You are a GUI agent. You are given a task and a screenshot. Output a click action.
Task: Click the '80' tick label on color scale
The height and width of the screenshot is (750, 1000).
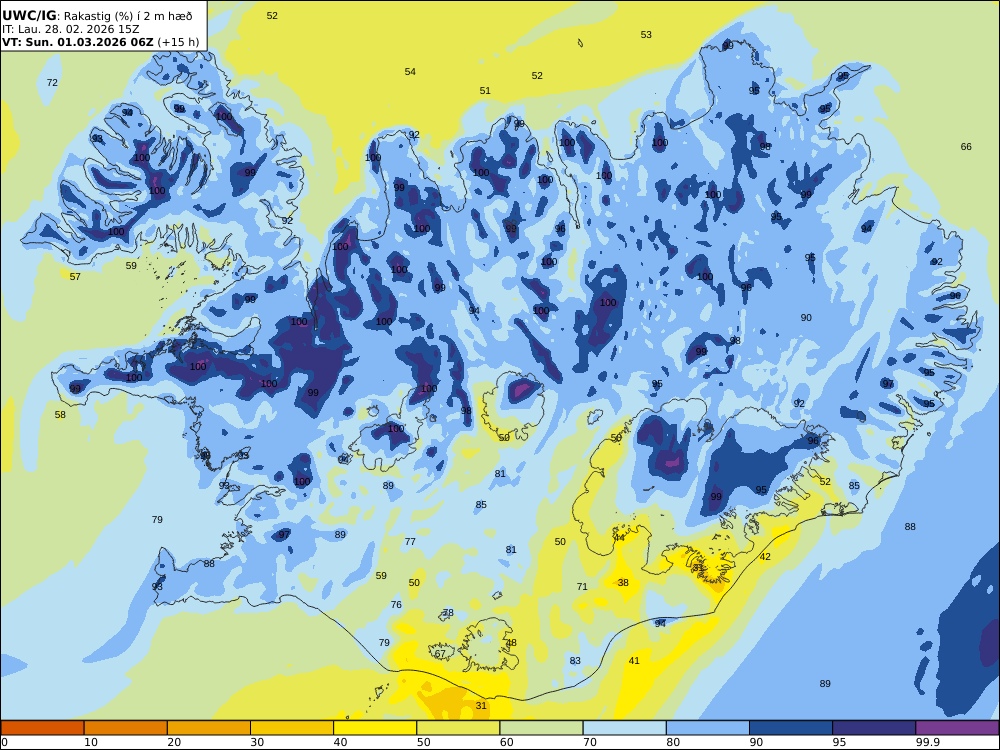[673, 742]
